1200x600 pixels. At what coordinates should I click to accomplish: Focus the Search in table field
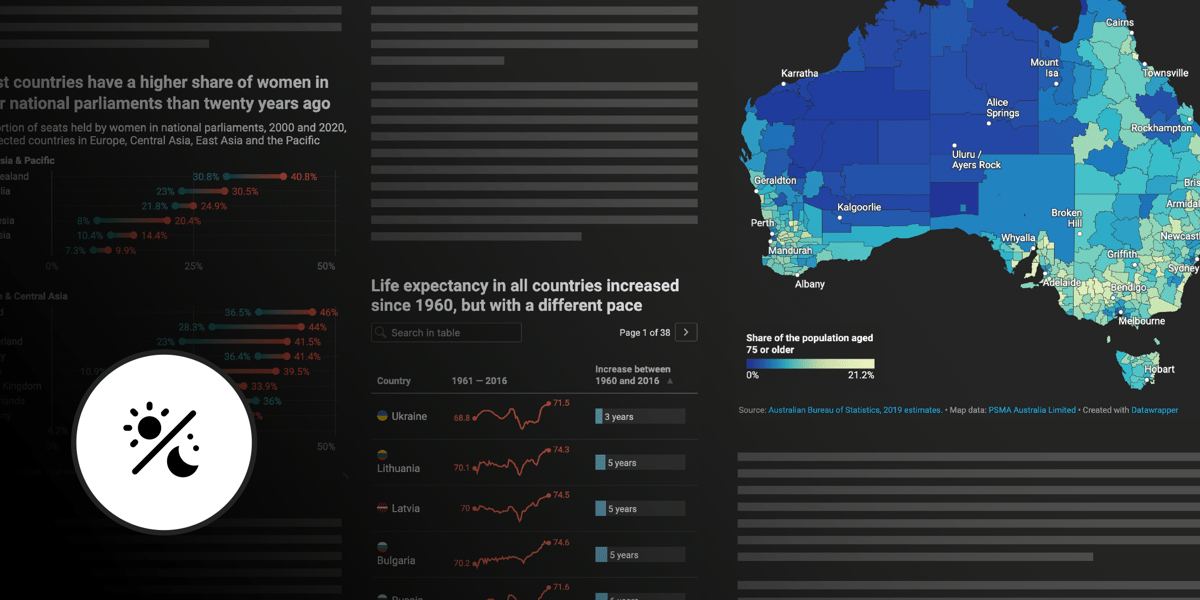452,333
